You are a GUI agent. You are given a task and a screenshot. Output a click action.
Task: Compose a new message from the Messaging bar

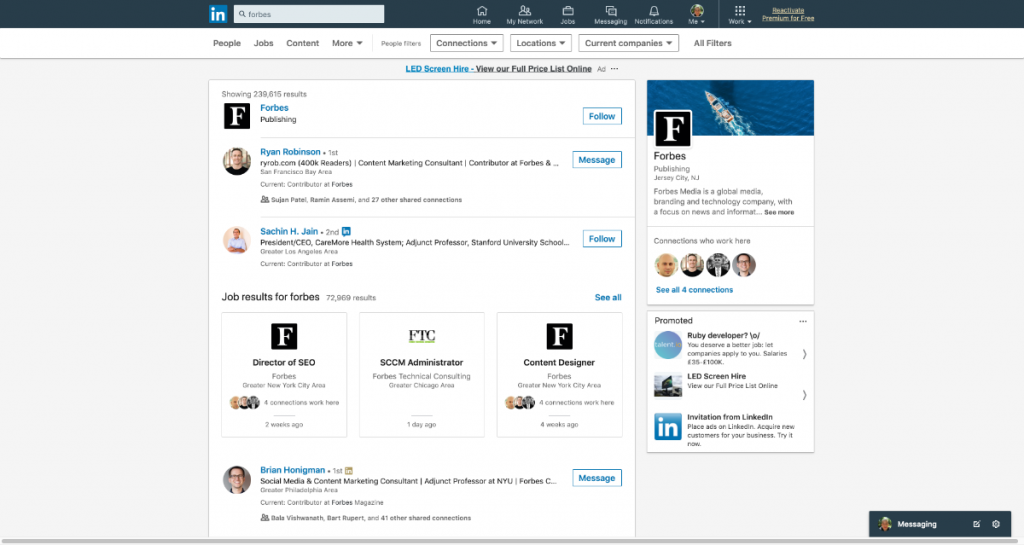click(976, 524)
